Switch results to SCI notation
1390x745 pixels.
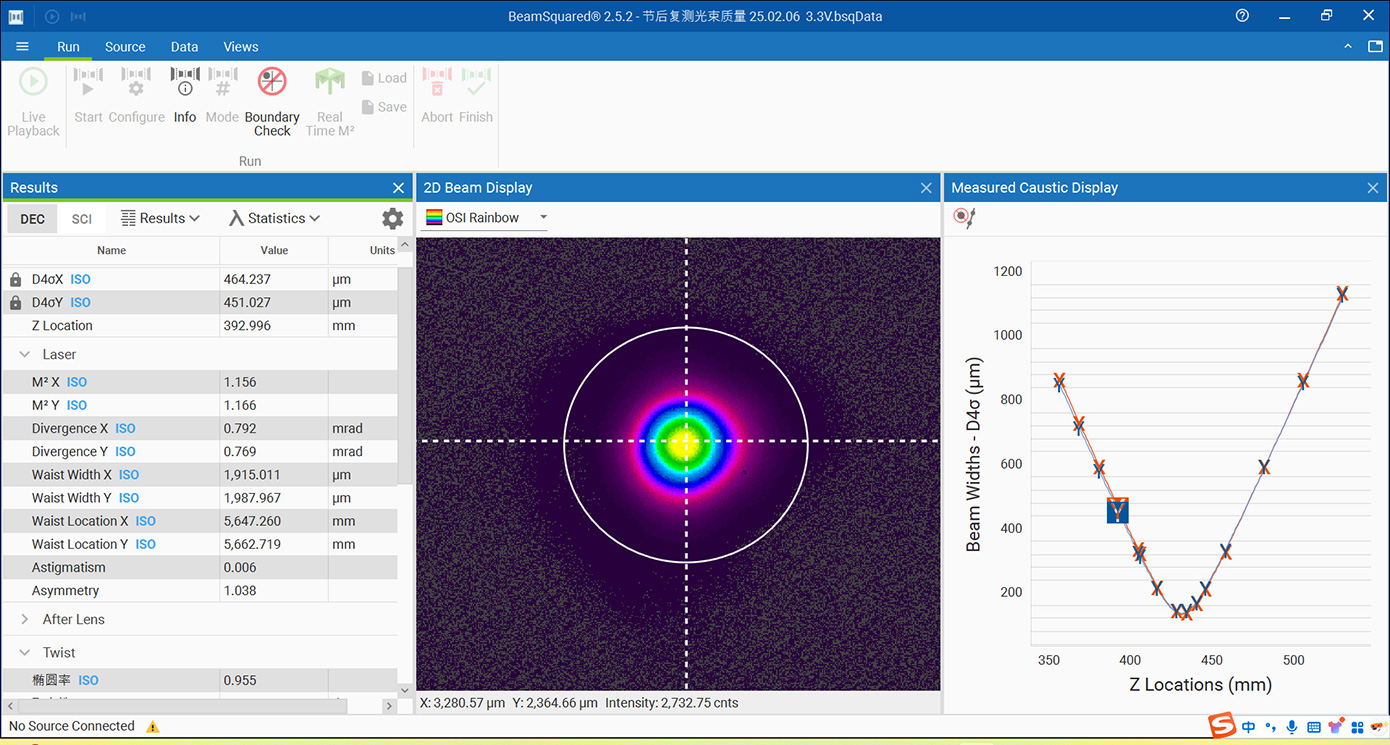pos(82,219)
